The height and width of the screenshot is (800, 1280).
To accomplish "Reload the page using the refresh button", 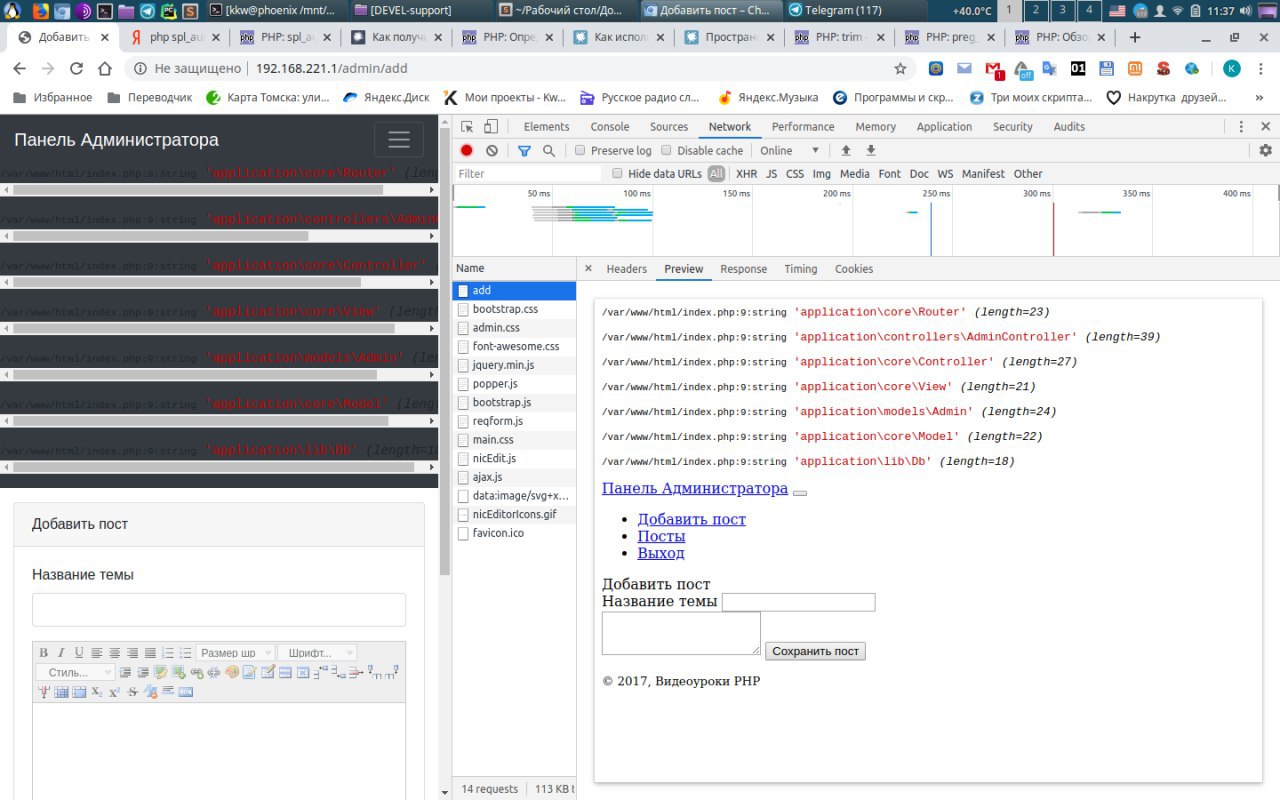I will point(76,69).
